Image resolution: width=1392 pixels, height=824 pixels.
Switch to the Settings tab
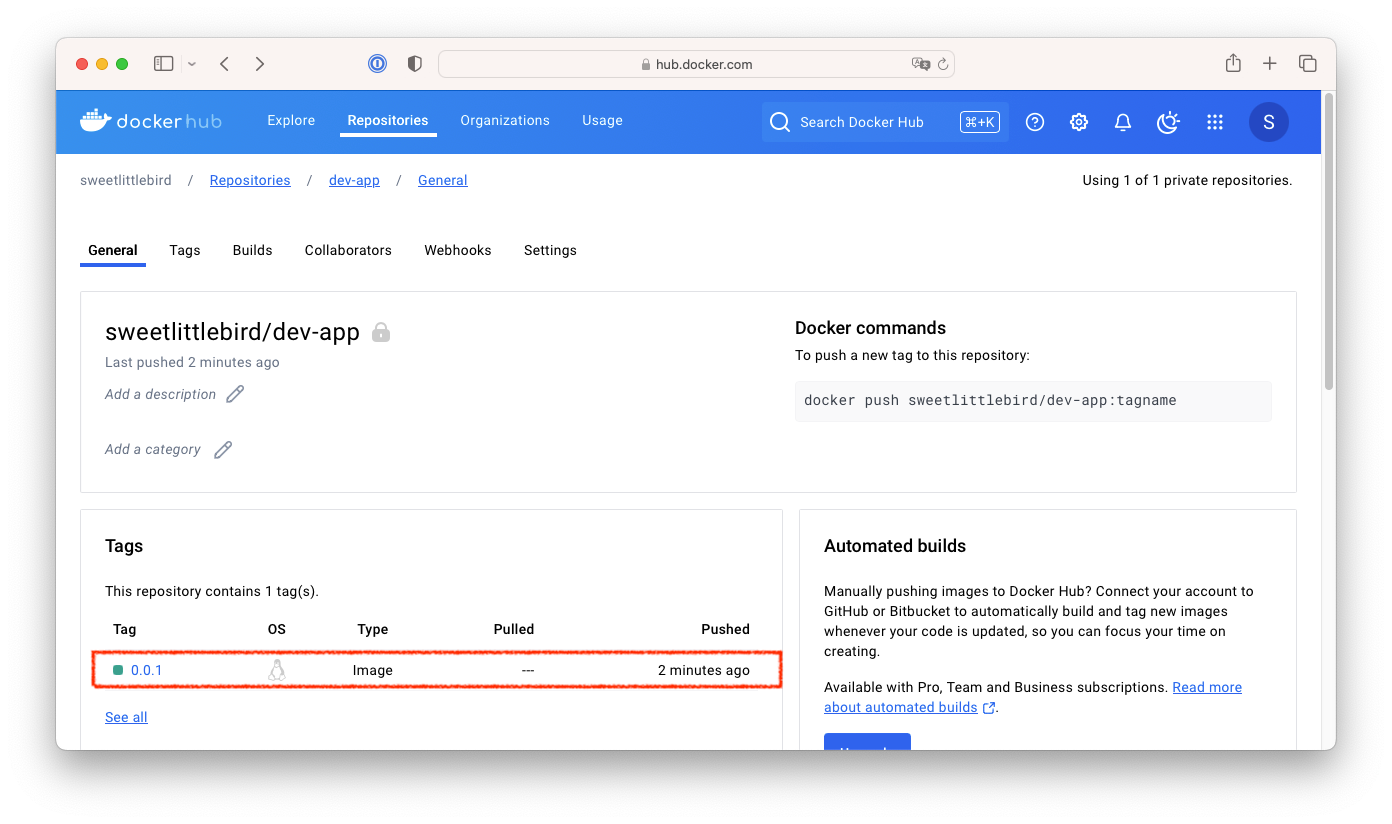(x=550, y=250)
